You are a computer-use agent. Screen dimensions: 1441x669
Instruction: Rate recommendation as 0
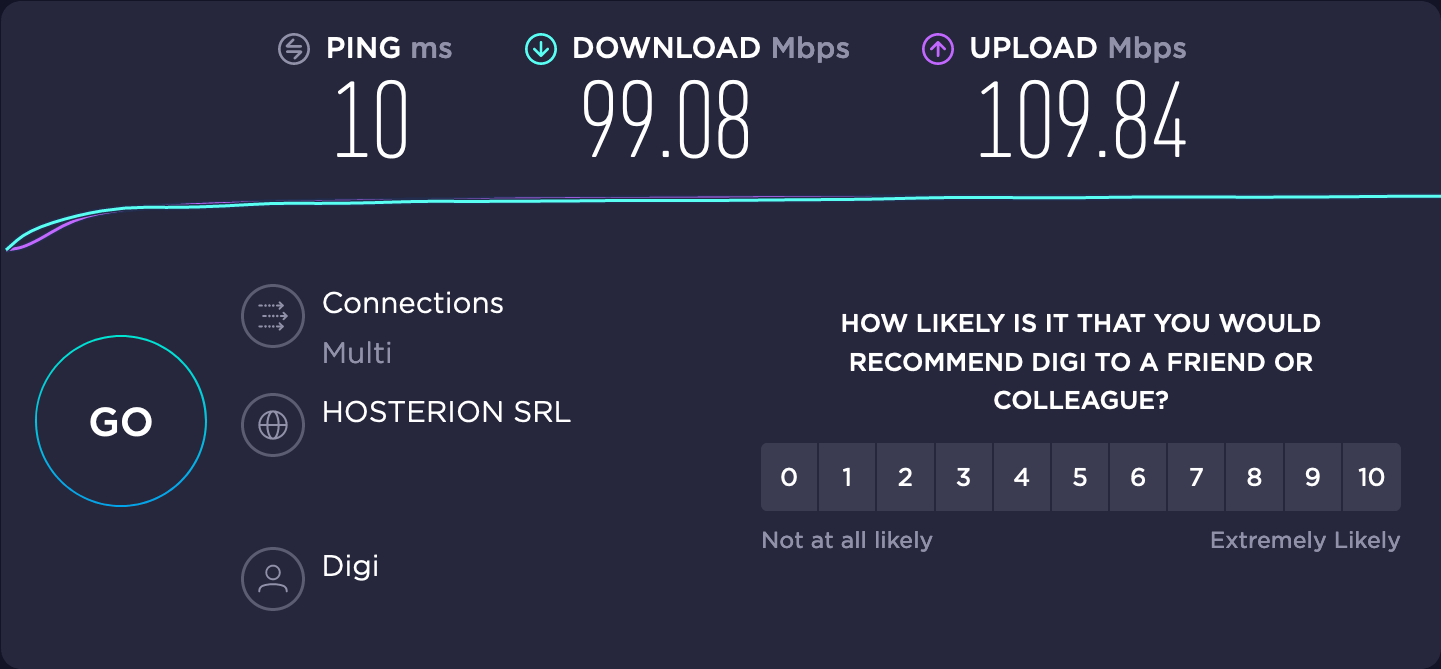click(x=789, y=477)
